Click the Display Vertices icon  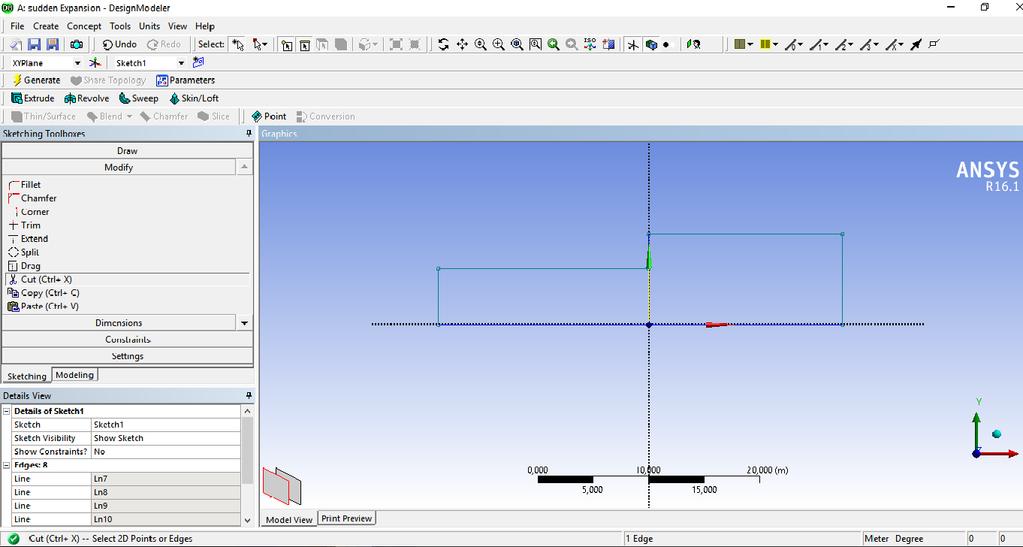[x=934, y=44]
